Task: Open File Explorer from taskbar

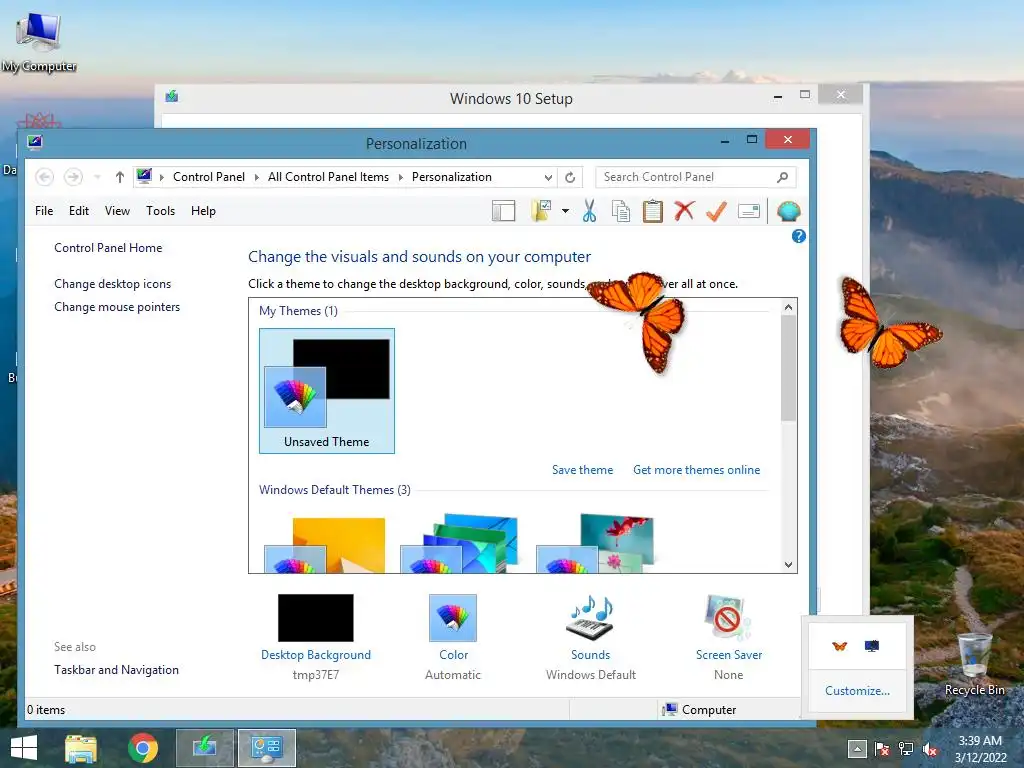Action: [x=81, y=748]
